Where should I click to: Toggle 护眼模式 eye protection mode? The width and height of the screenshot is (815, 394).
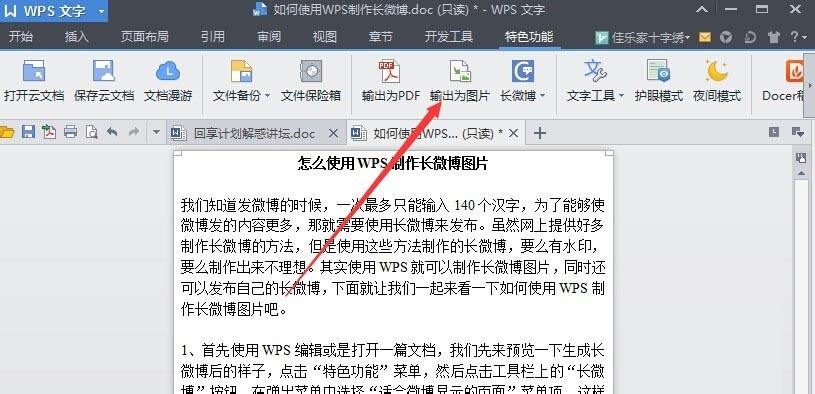659,80
